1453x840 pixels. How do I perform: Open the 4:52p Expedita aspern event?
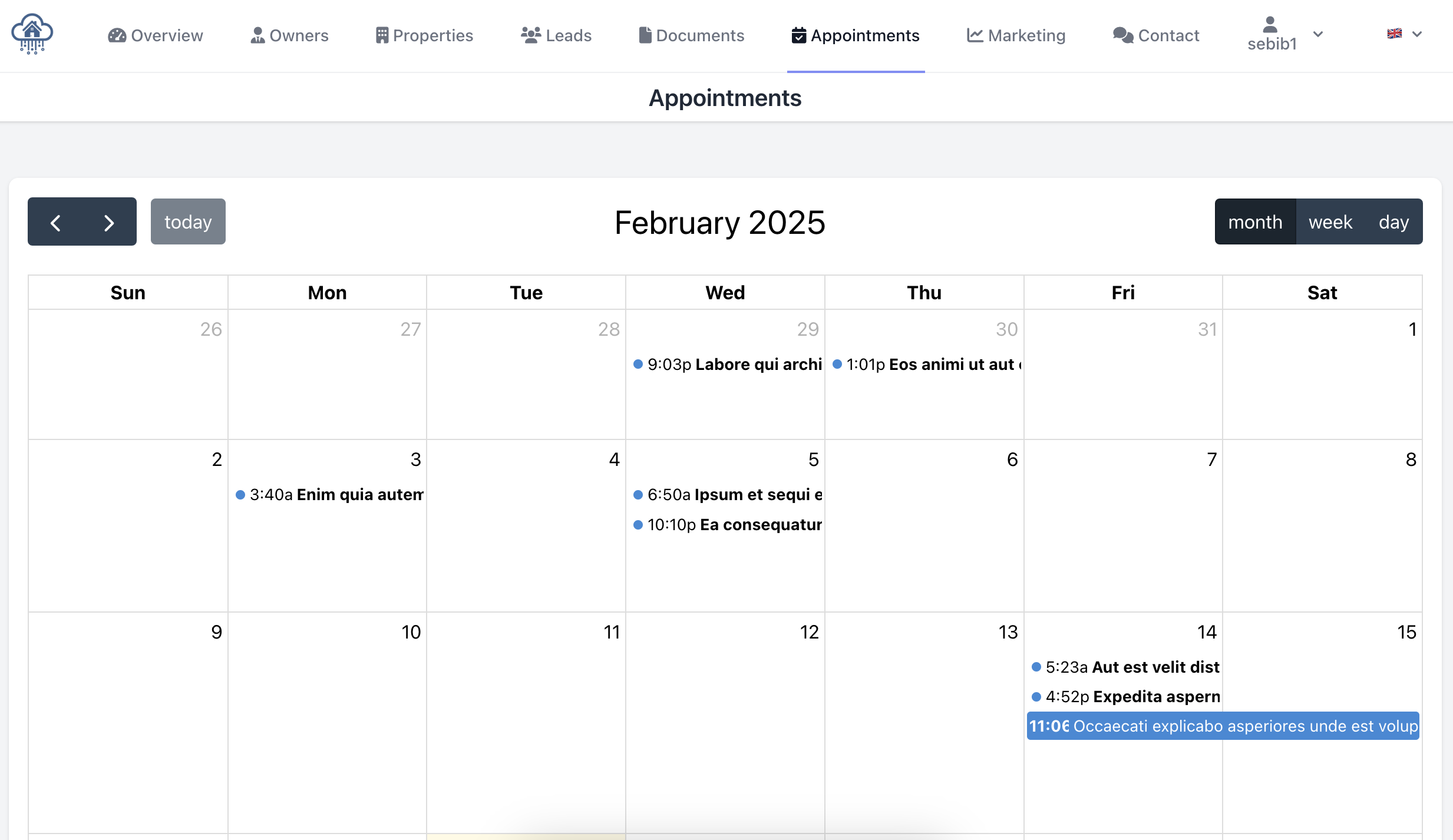pyautogui.click(x=1124, y=696)
